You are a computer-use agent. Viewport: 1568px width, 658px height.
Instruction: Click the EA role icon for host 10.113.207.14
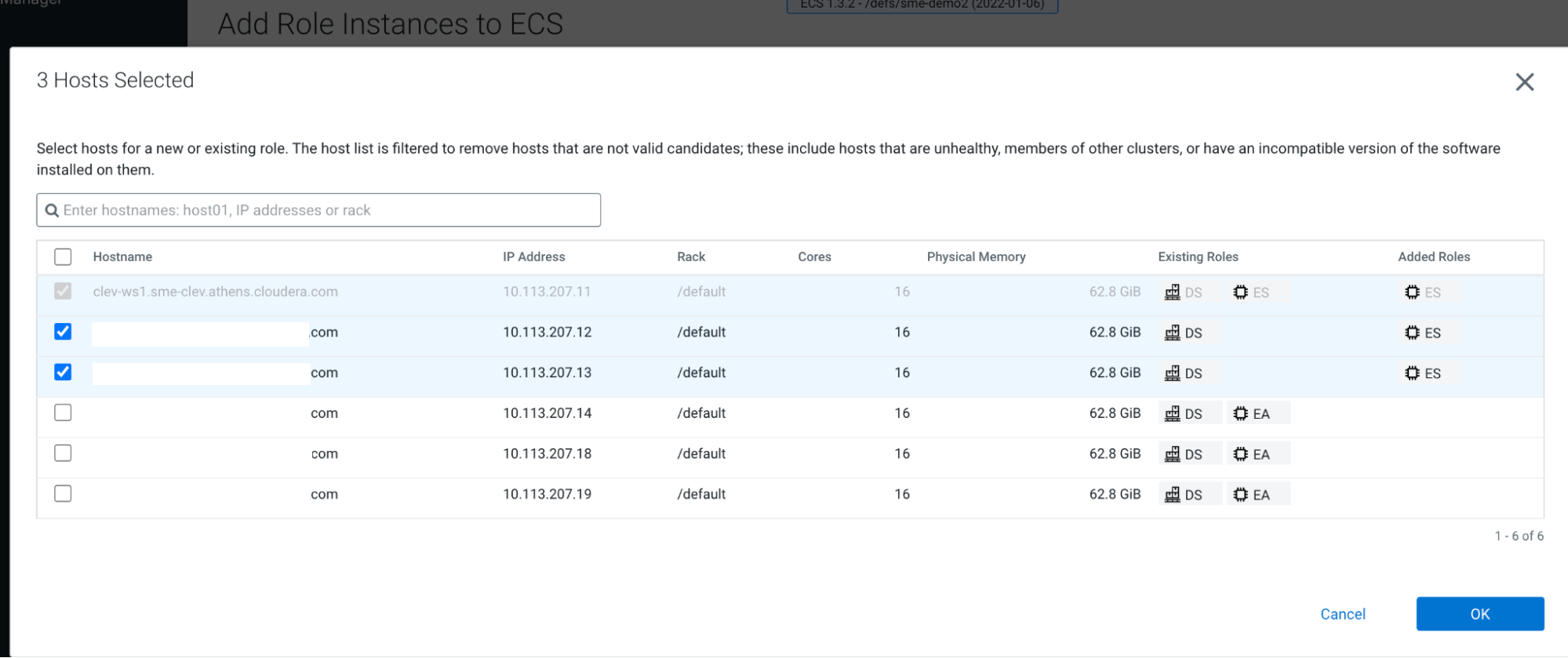(1240, 413)
